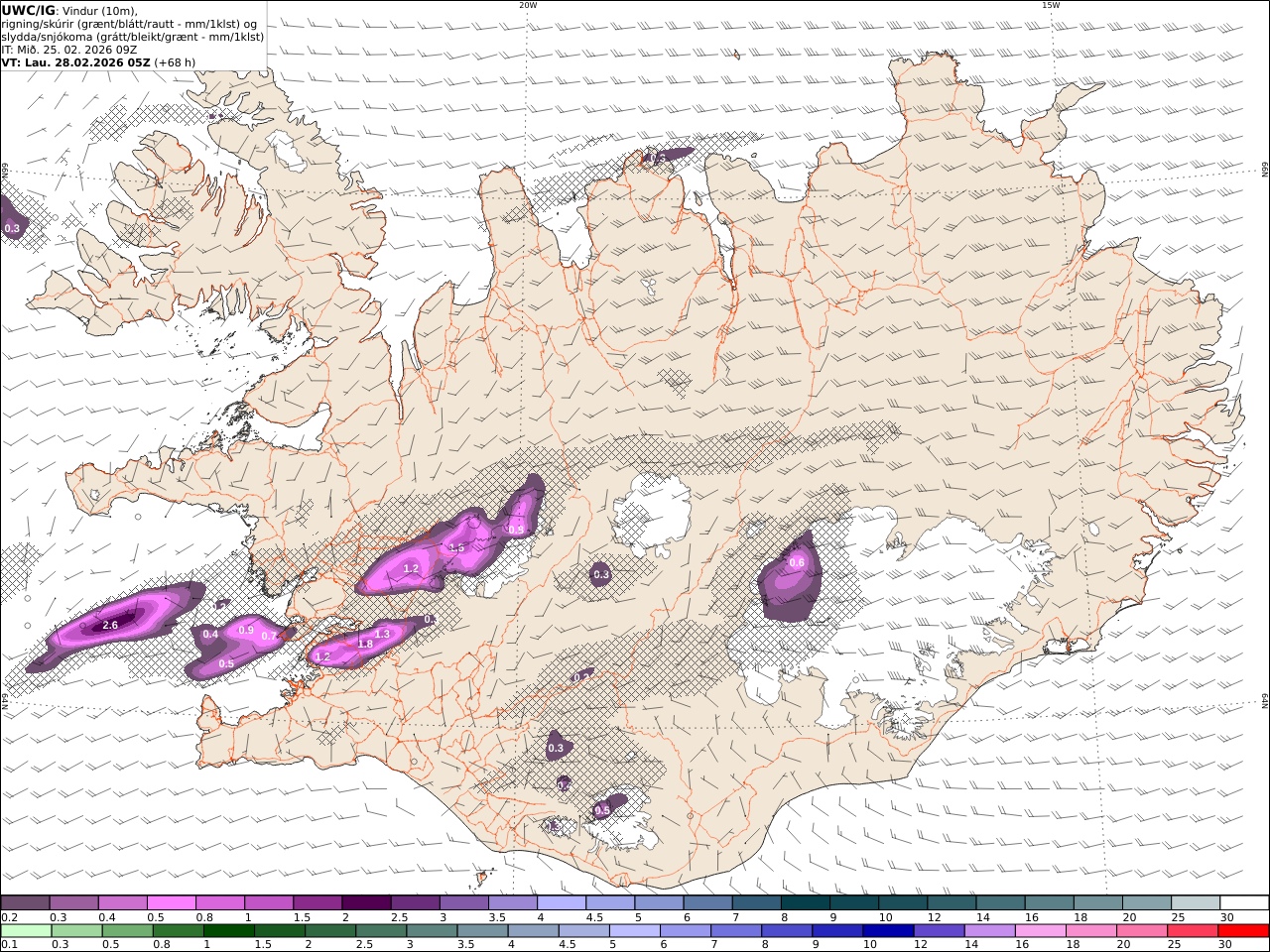Screen dimensions: 1270x952
Task: Click the 1.5–2 magenta swatch in the top legend row
Action: coord(317,902)
